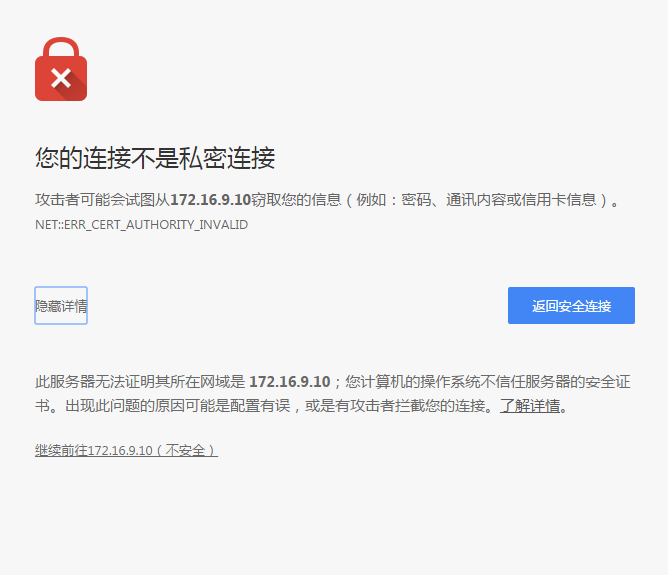The width and height of the screenshot is (668, 575).
Task: Click the text 此服务器无法证明其所在网域是
Action: click(138, 382)
